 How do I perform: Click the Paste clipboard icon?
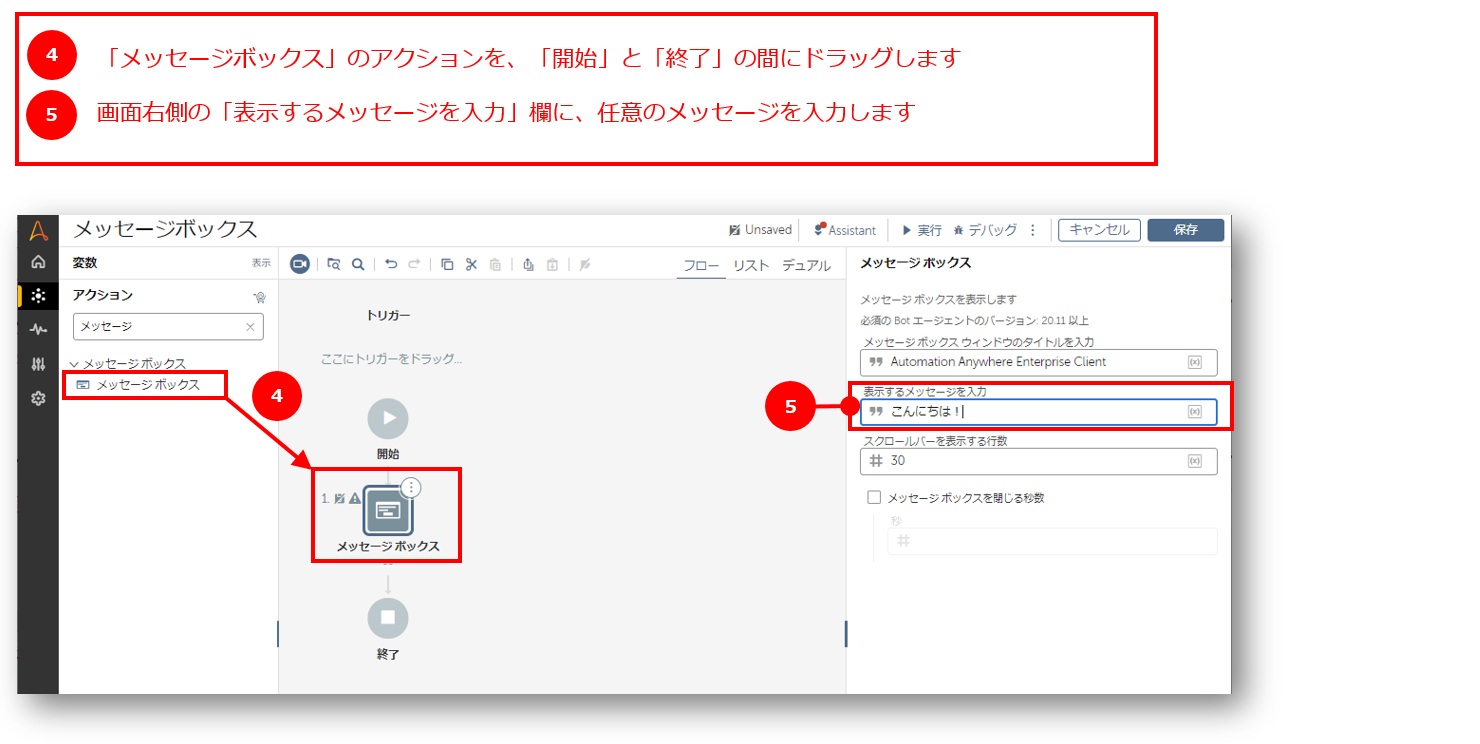495,264
